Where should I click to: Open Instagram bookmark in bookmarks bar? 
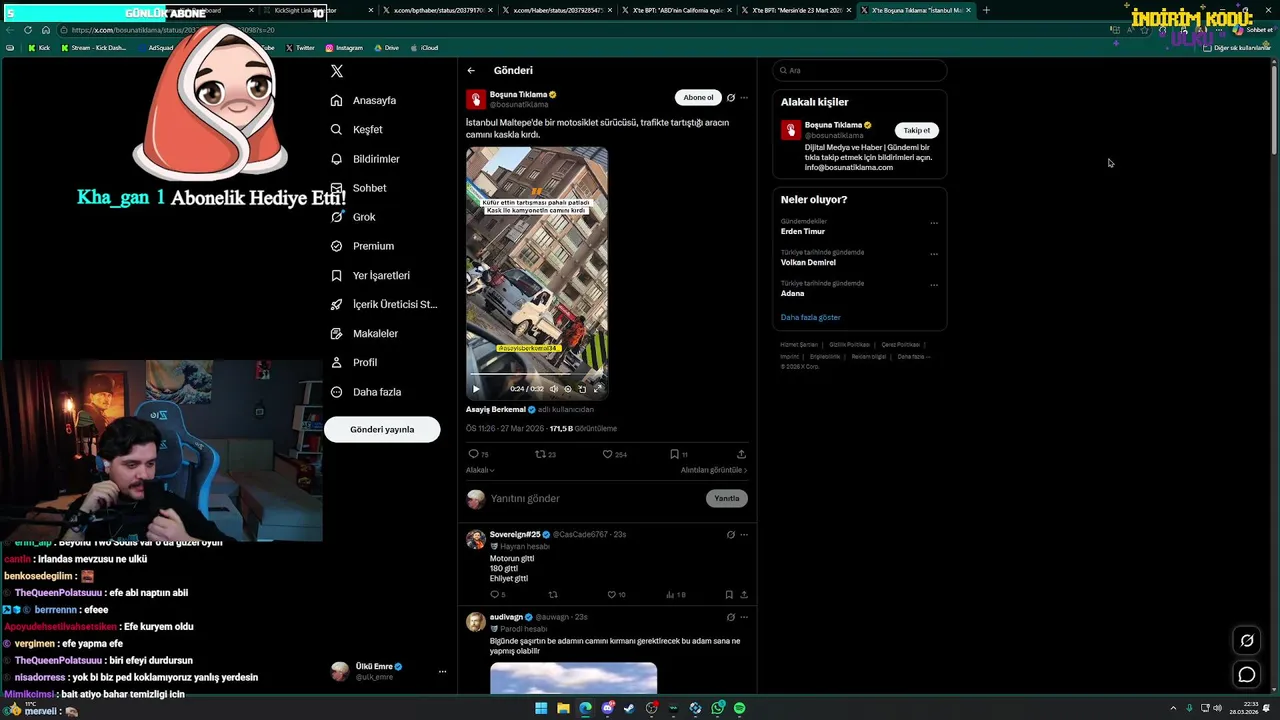click(343, 47)
